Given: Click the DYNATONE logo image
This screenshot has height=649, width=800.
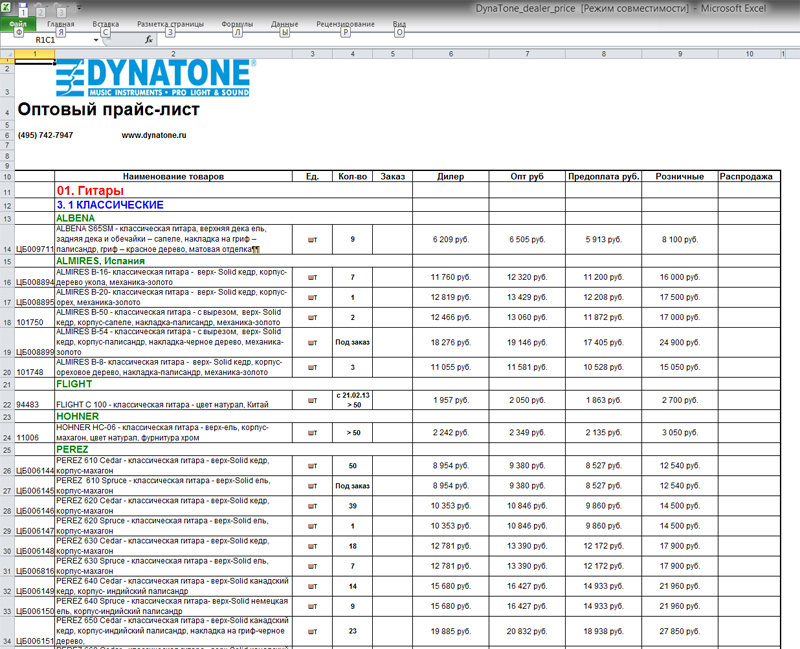Looking at the screenshot, I should pos(156,78).
